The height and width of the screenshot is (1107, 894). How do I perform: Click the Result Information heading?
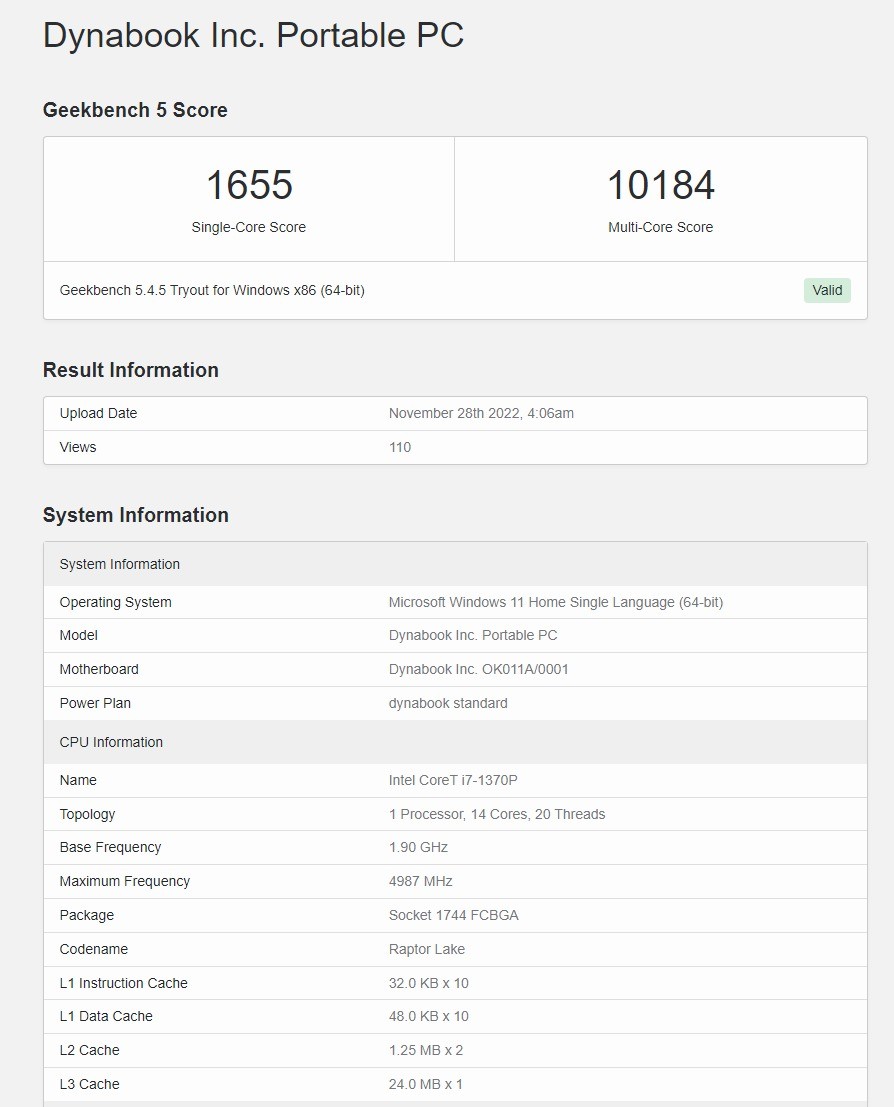131,370
